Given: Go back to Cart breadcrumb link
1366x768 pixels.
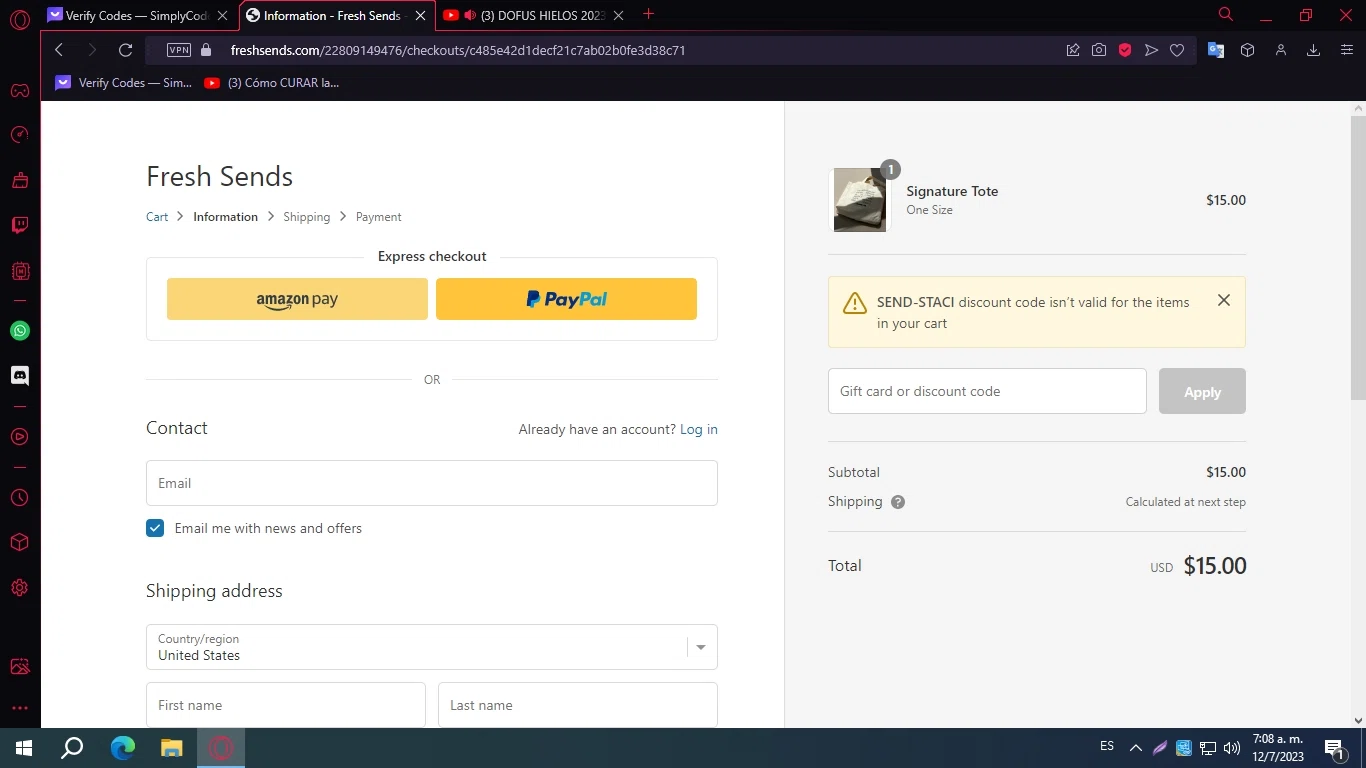Looking at the screenshot, I should point(157,217).
